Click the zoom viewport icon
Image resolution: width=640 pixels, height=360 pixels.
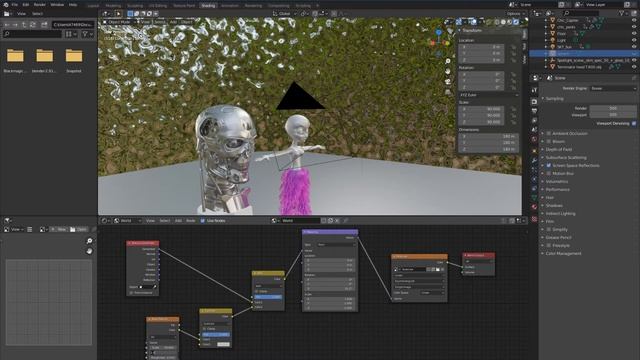point(448,61)
